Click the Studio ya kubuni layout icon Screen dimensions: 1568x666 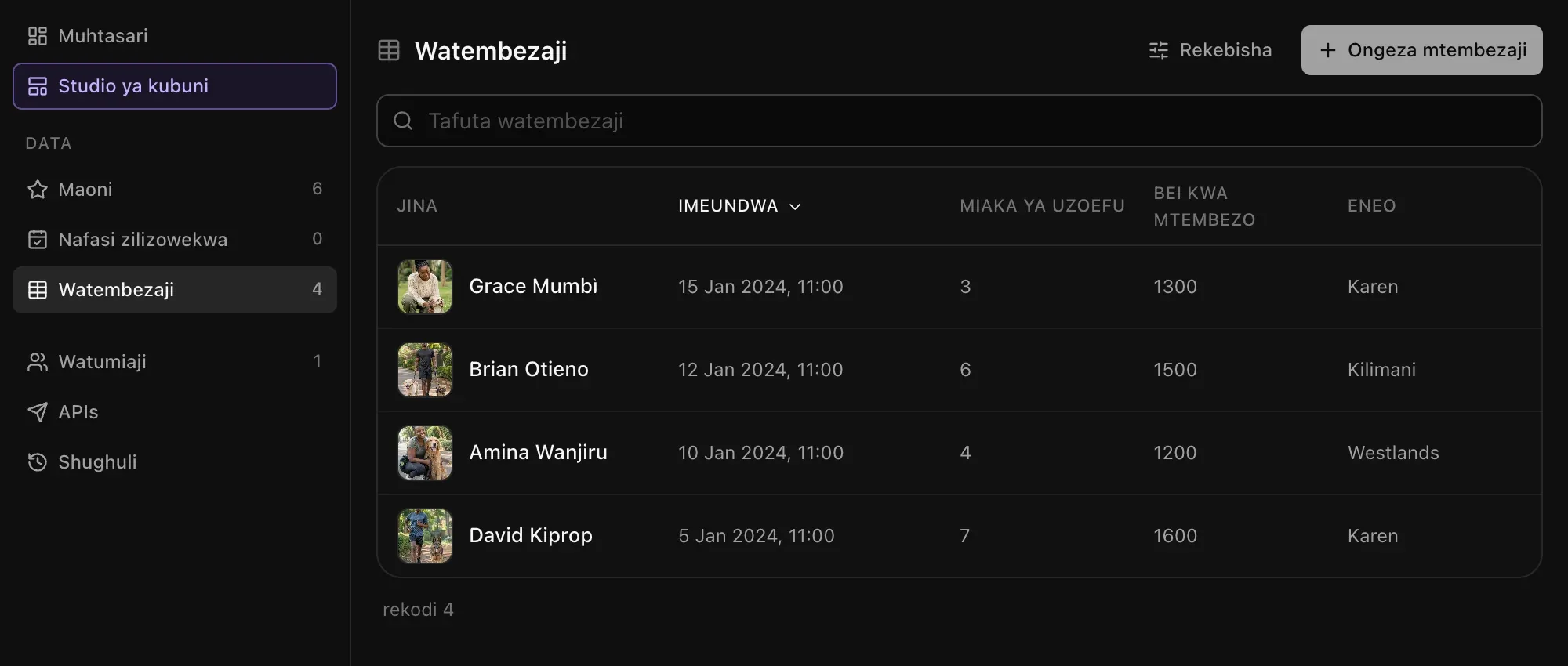37,86
